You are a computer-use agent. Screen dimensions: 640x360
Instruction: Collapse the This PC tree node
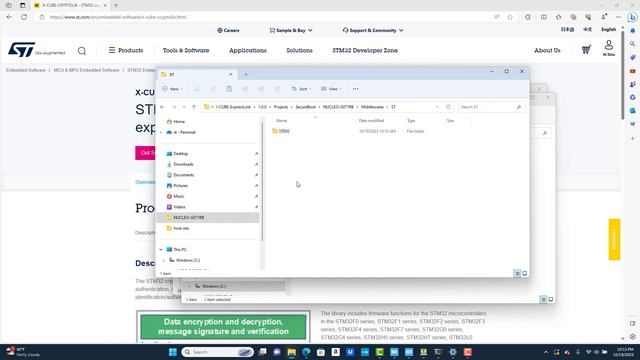(161, 249)
